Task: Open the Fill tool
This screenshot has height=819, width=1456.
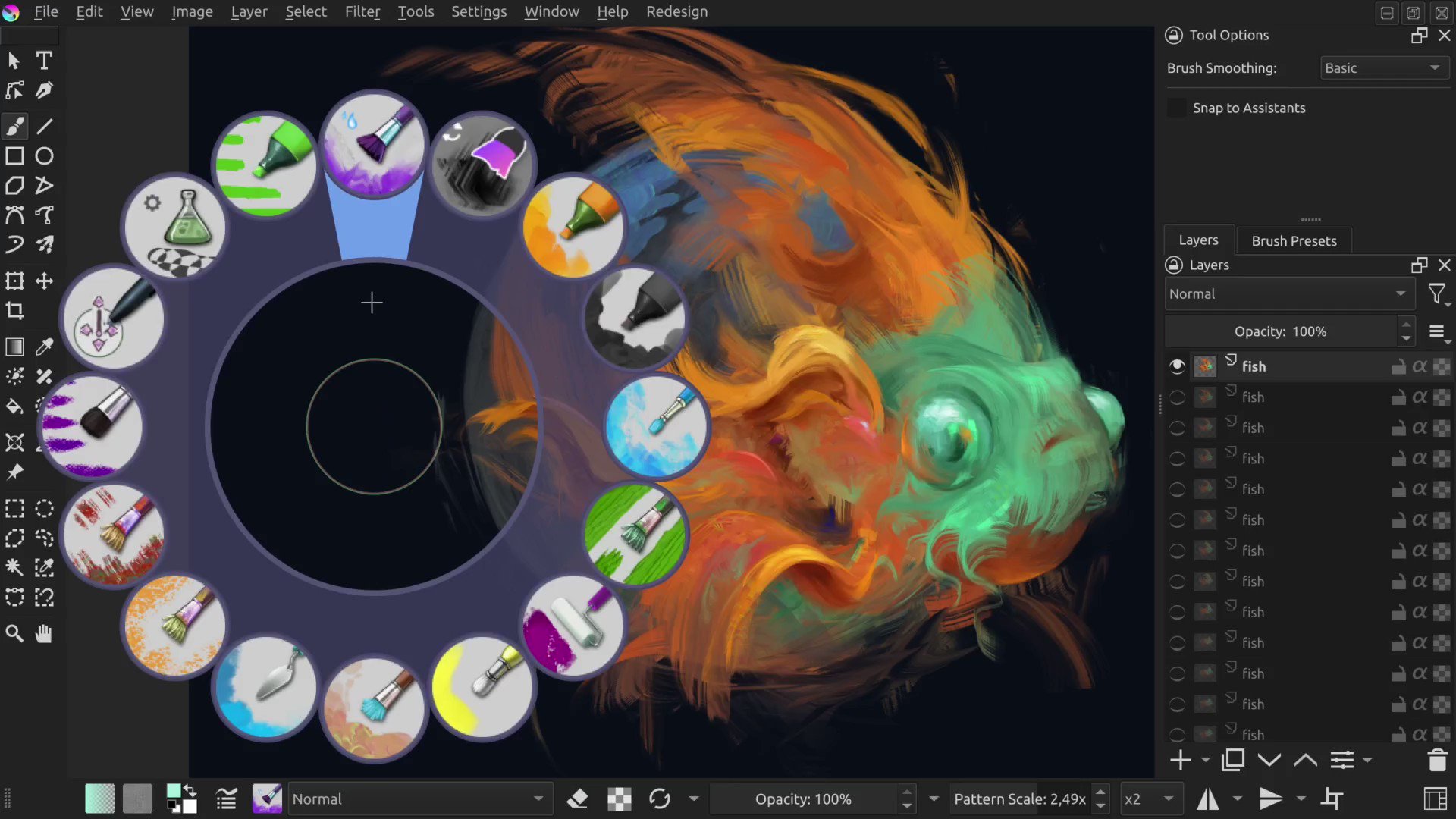Action: [x=14, y=407]
